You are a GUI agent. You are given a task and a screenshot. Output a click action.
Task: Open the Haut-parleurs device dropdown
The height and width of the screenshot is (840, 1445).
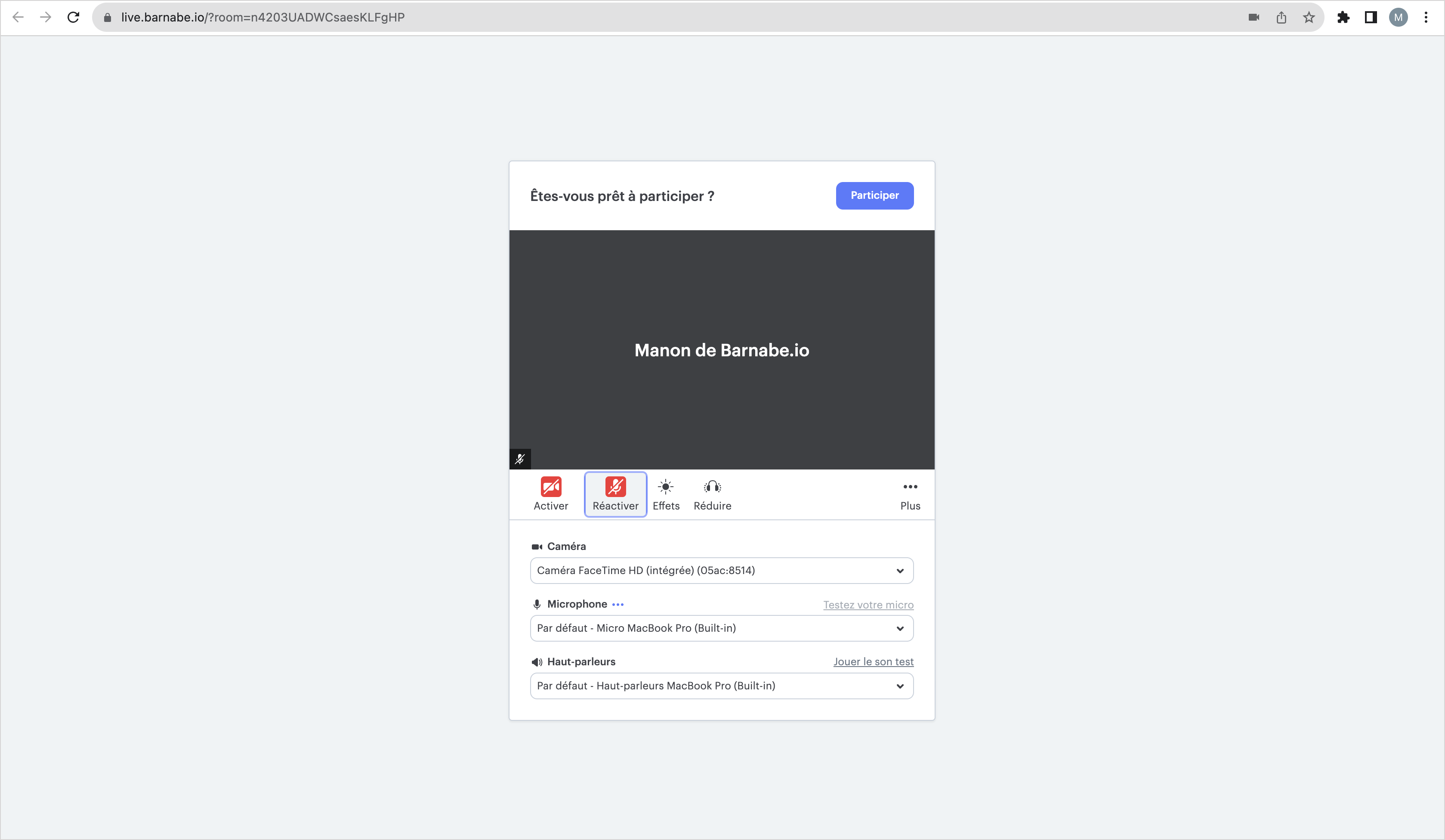click(721, 686)
